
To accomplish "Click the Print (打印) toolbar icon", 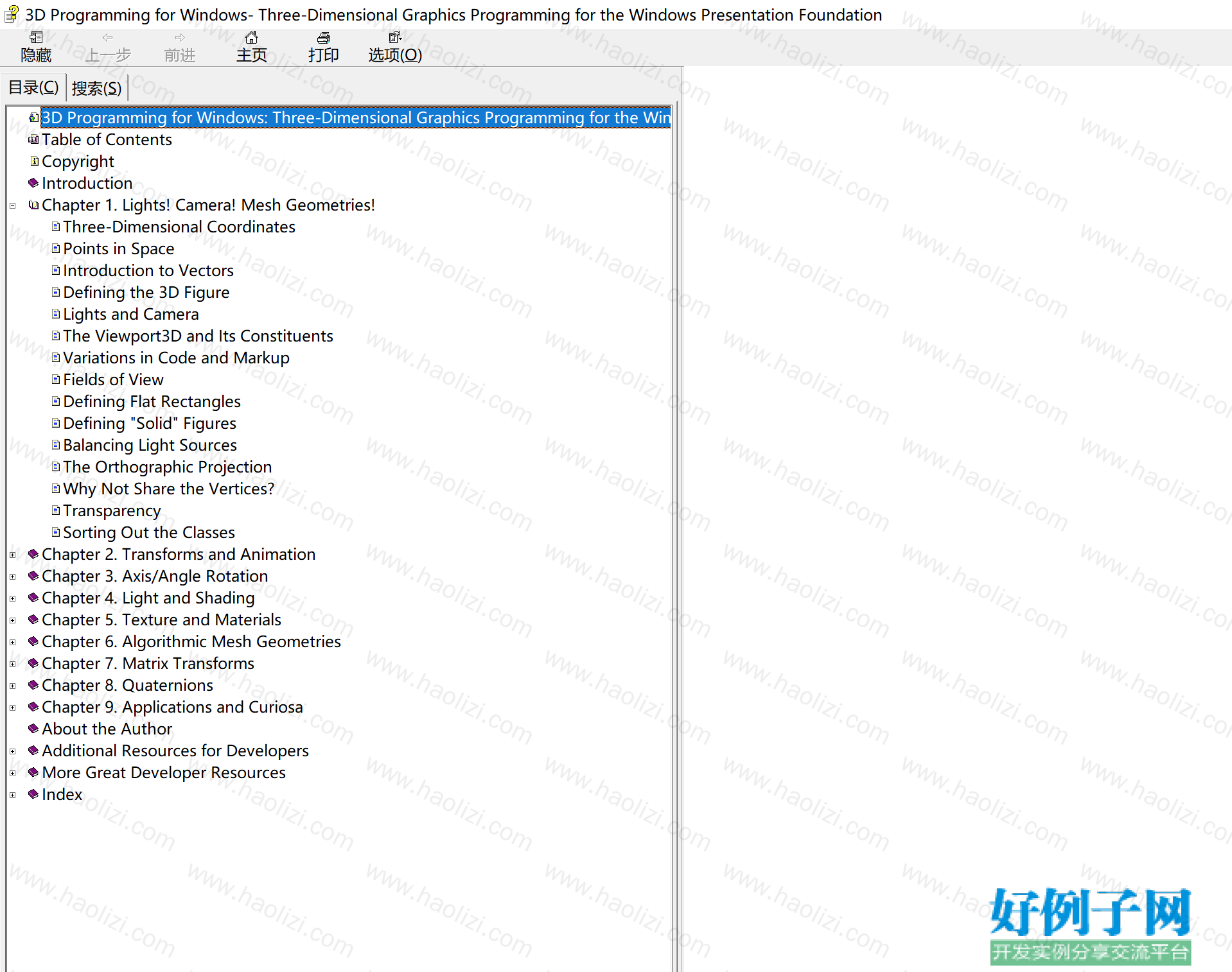I will [x=324, y=38].
